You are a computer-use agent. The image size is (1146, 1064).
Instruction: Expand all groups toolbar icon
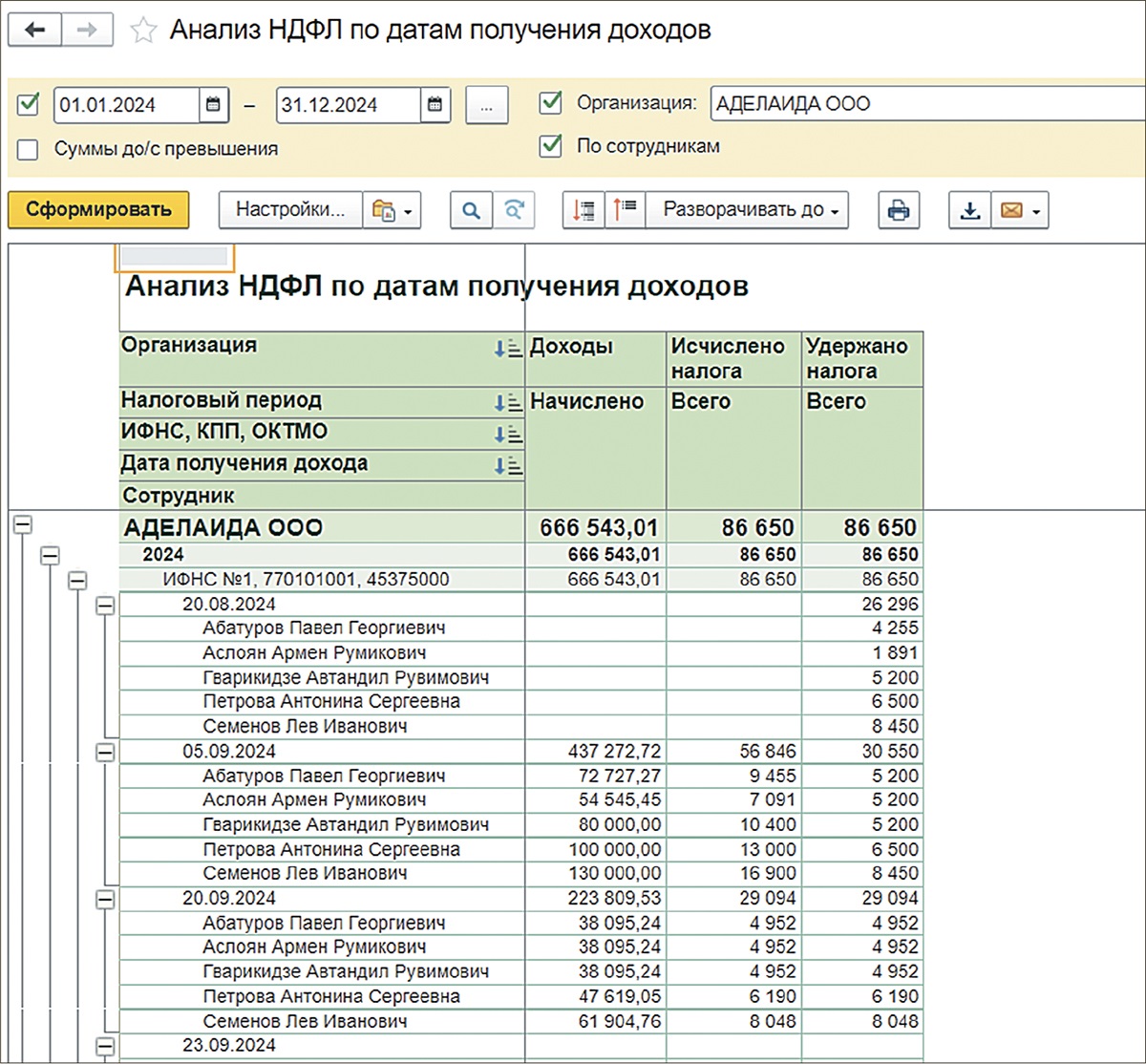coord(584,210)
